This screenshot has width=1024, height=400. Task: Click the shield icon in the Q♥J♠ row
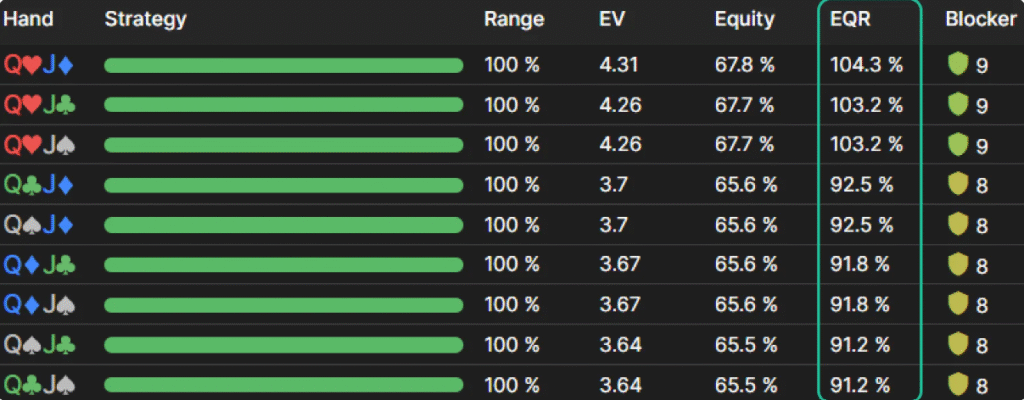point(957,145)
